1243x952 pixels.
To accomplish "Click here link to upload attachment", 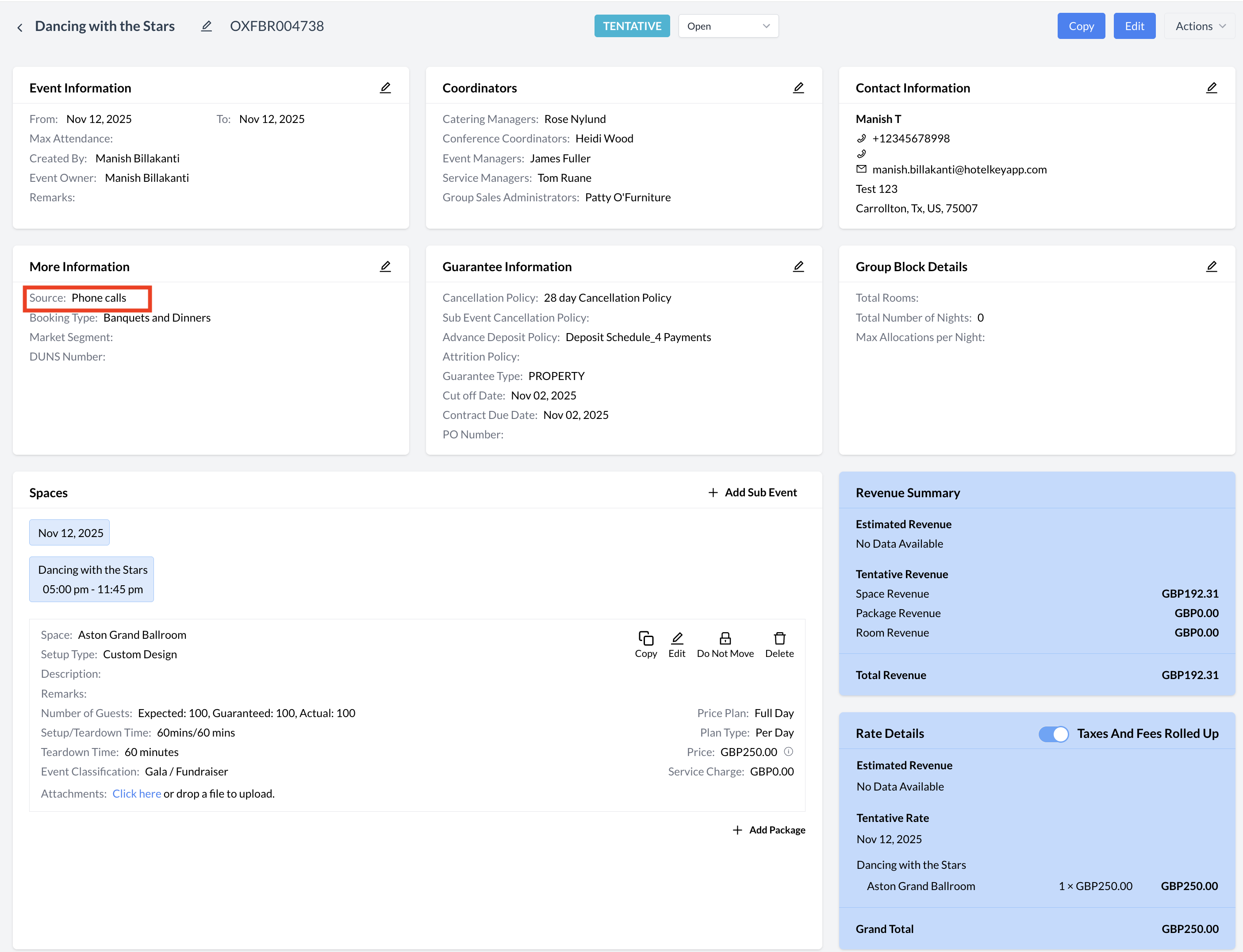I will click(x=137, y=793).
